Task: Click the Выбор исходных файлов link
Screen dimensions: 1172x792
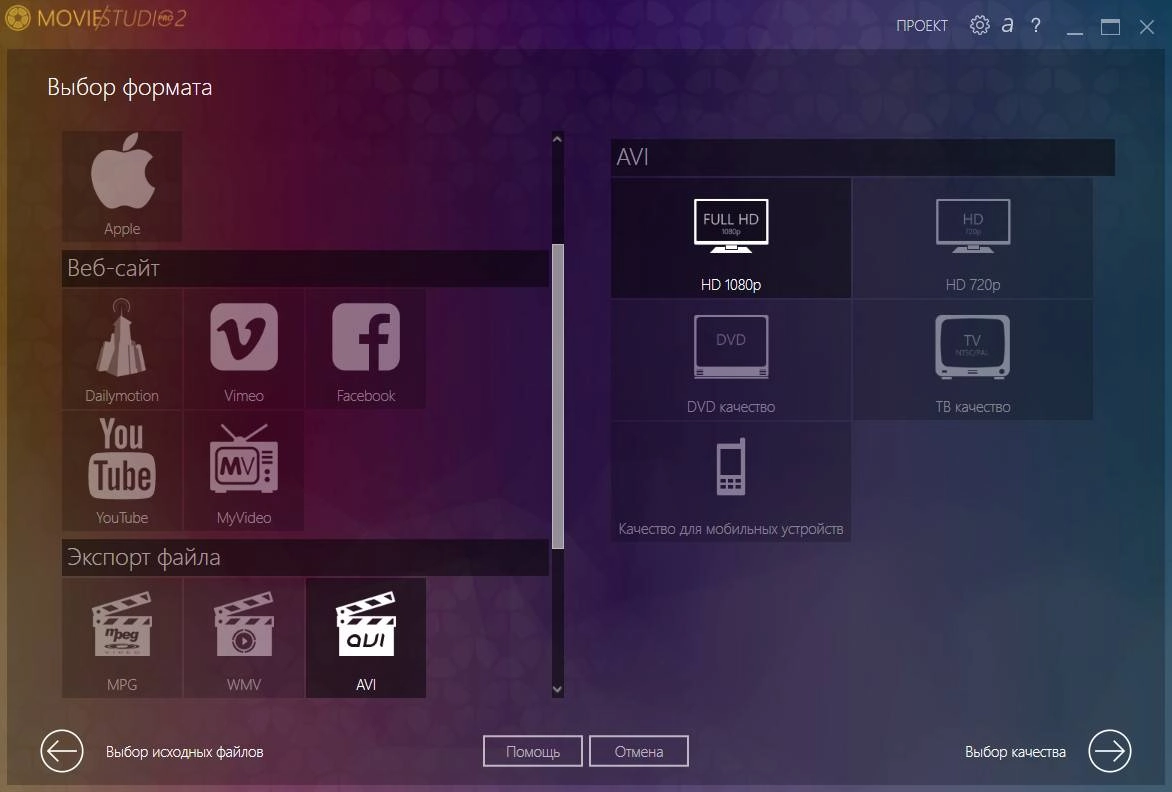Action: [x=185, y=752]
